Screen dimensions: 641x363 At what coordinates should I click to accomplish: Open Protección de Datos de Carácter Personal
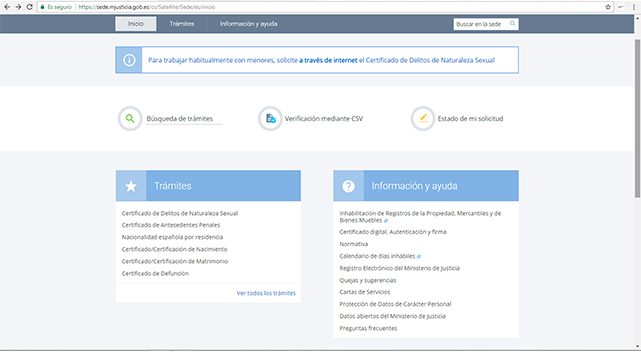(395, 304)
